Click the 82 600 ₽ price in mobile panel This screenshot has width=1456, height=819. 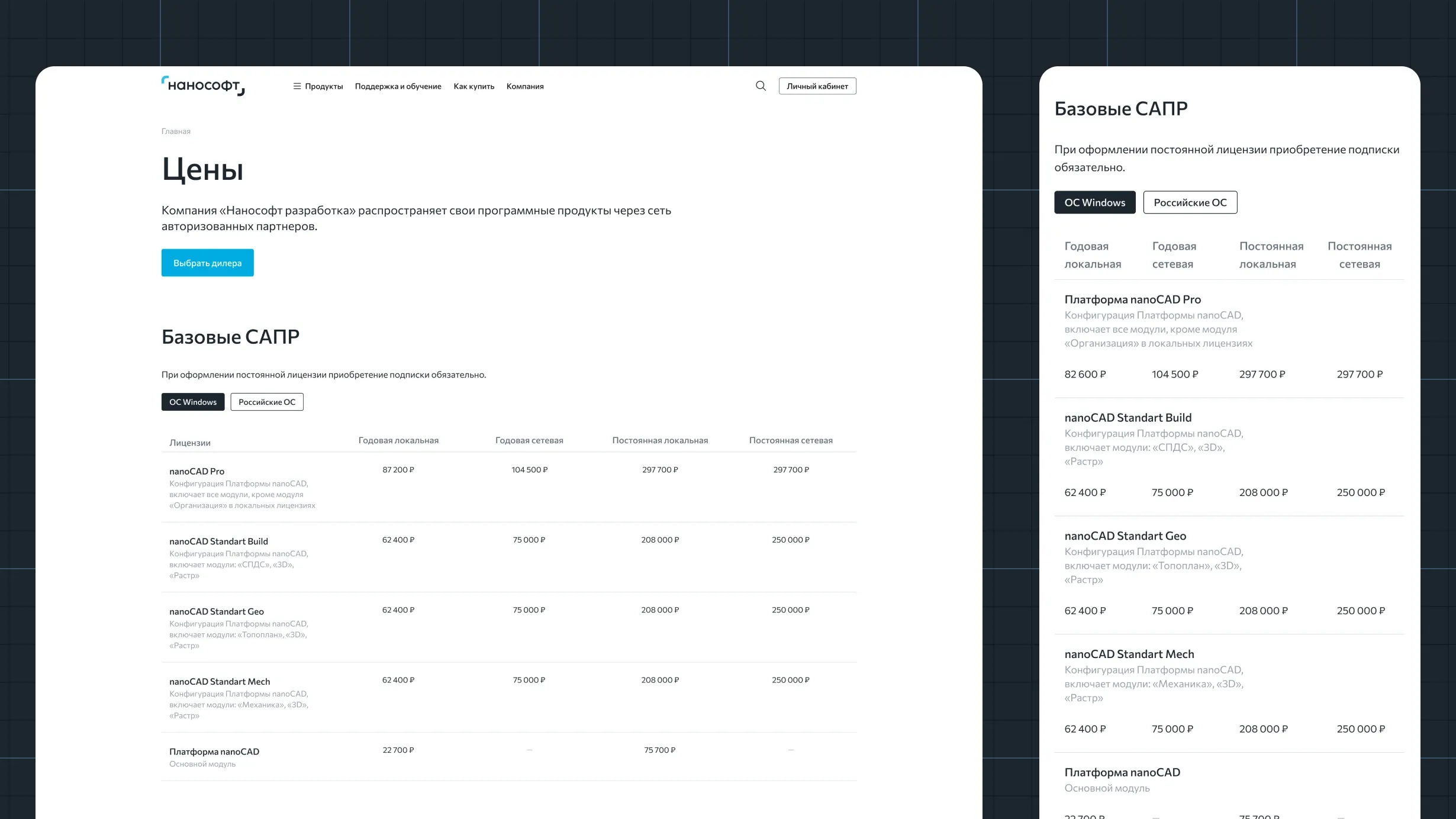[x=1085, y=375]
